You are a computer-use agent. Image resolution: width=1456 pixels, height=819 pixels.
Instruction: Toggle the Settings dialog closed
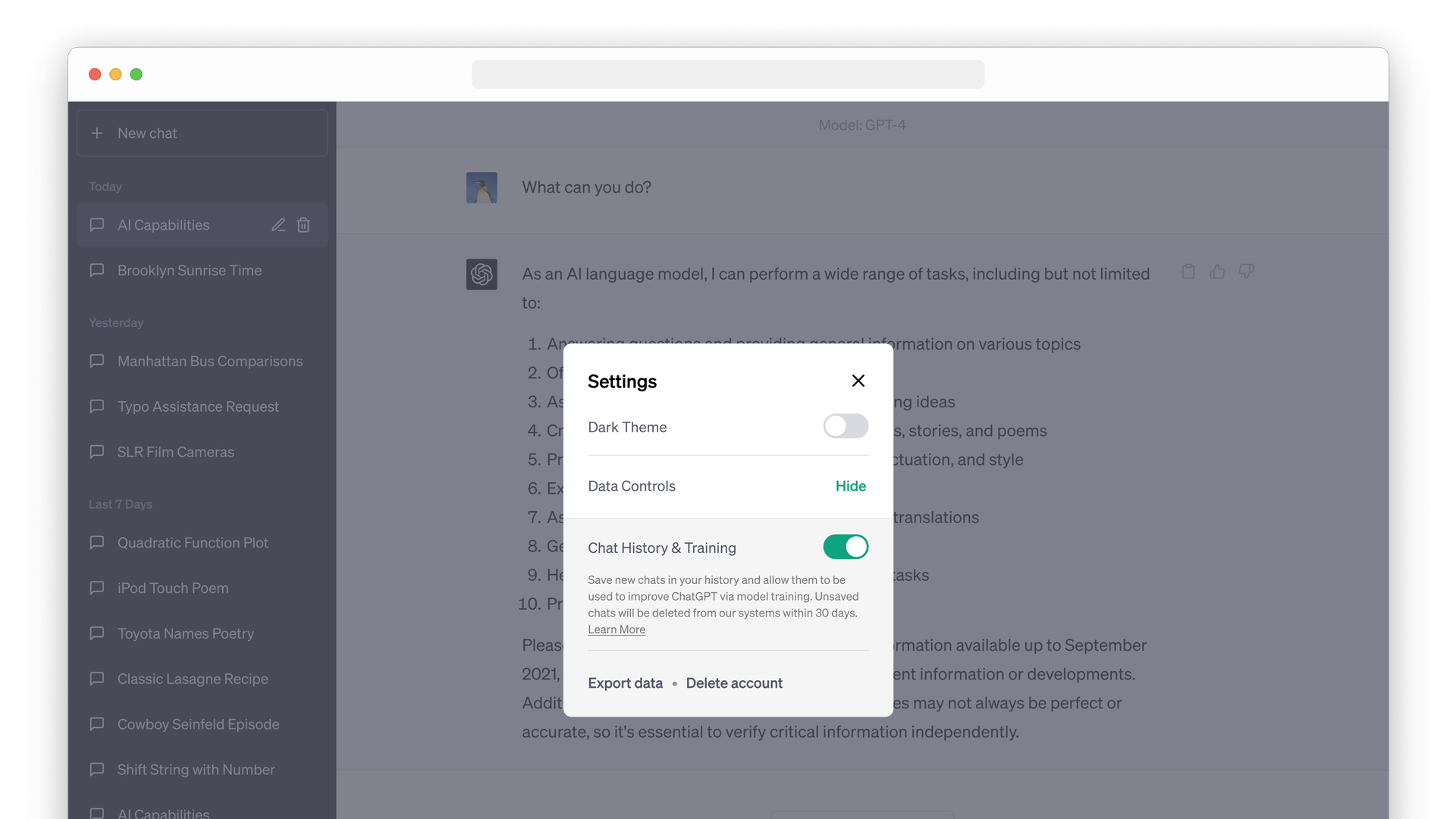[858, 380]
